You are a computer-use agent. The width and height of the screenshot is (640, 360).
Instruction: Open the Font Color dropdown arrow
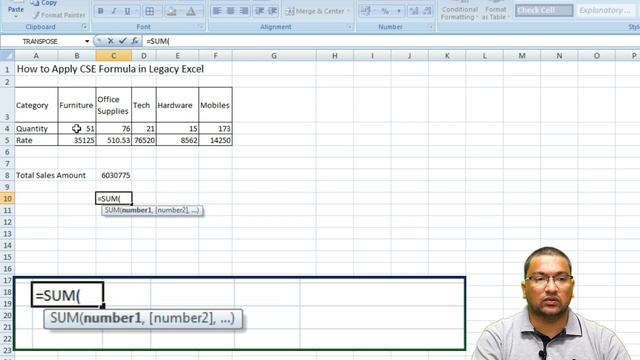click(200, 11)
